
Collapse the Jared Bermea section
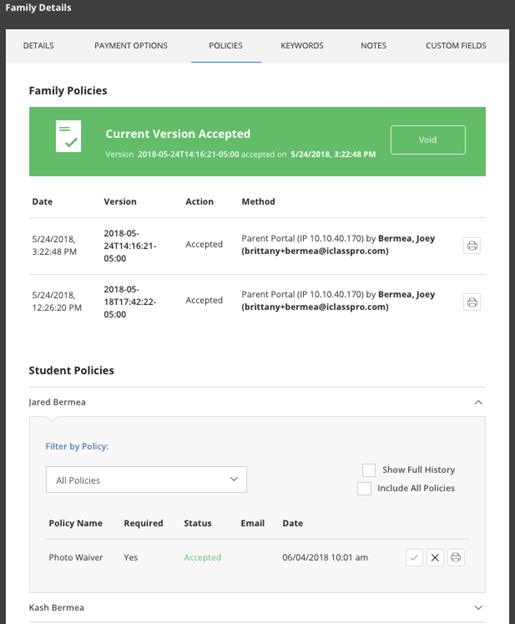point(478,402)
